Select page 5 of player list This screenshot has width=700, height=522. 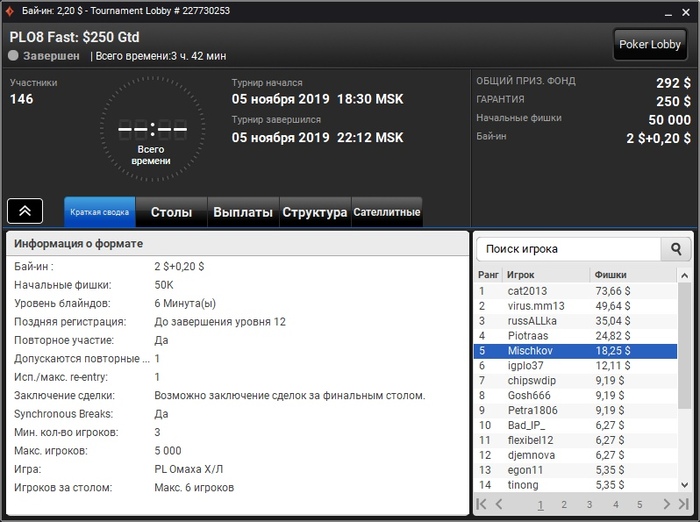tap(639, 505)
